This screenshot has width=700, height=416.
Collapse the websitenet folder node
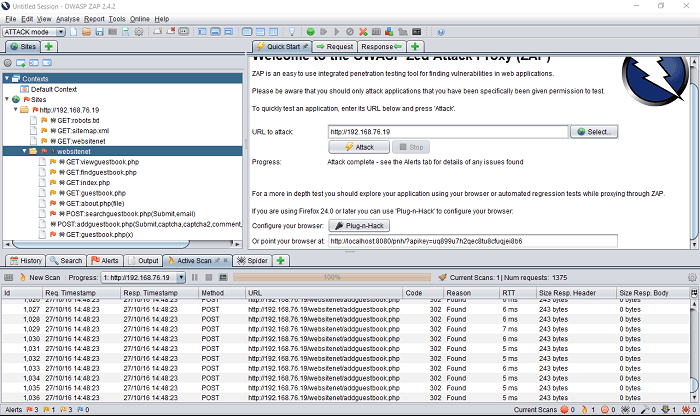pyautogui.click(x=25, y=151)
